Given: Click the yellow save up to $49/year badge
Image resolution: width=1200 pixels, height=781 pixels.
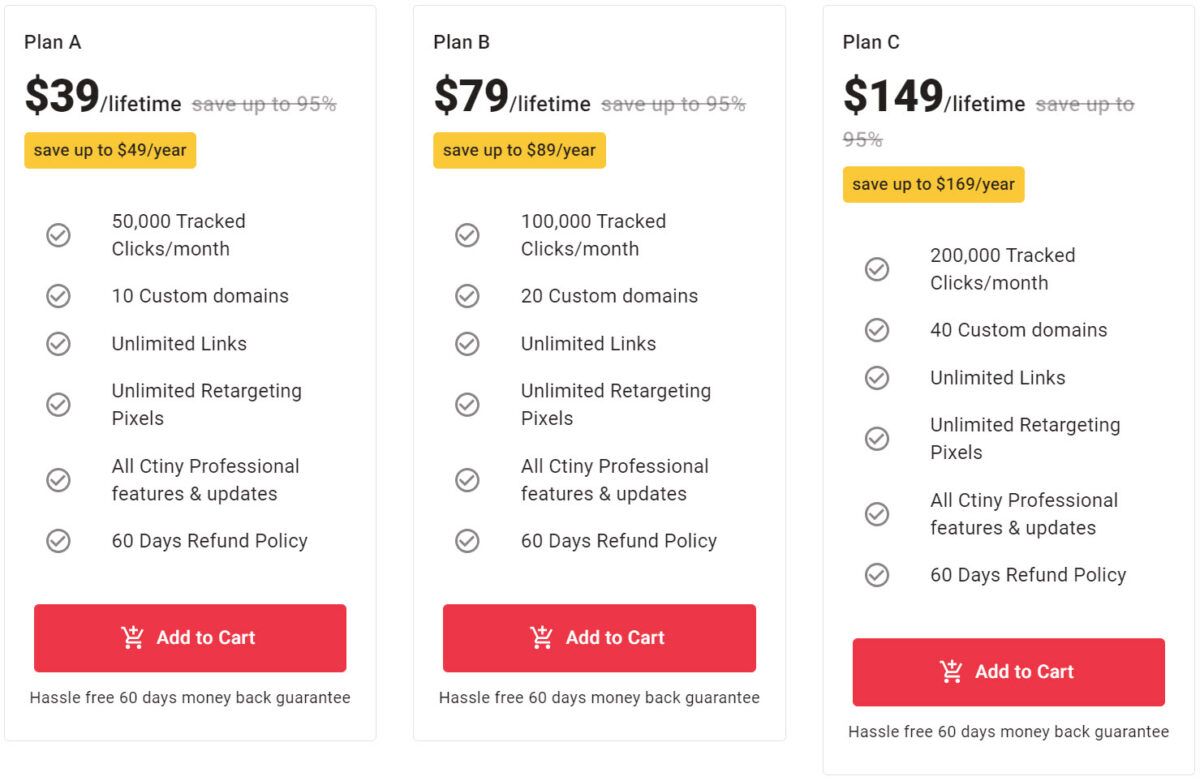Looking at the screenshot, I should pyautogui.click(x=109, y=150).
